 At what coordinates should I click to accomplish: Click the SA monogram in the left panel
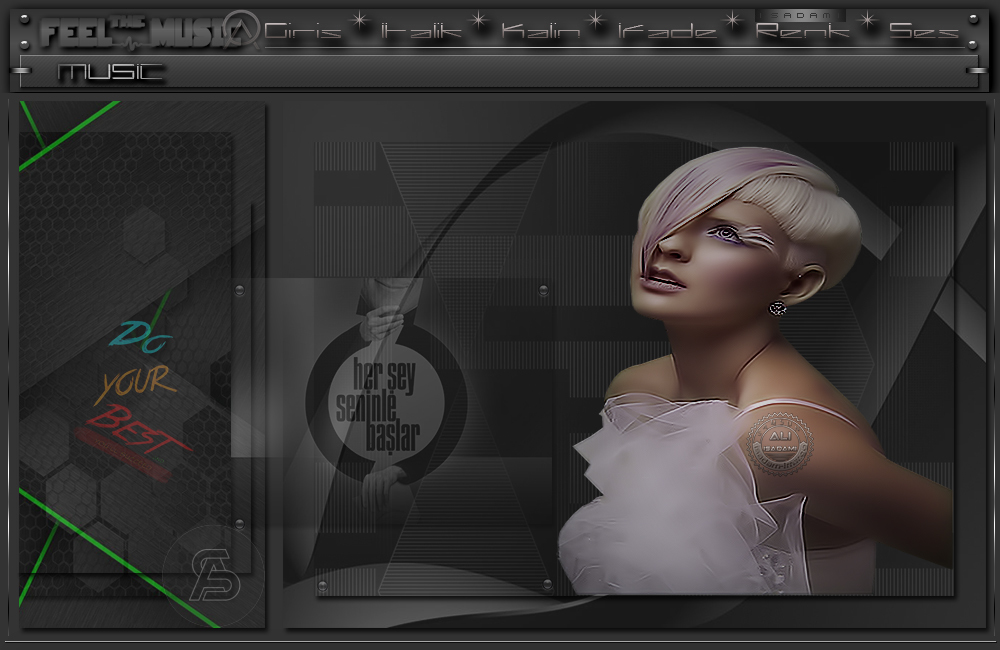[211, 579]
